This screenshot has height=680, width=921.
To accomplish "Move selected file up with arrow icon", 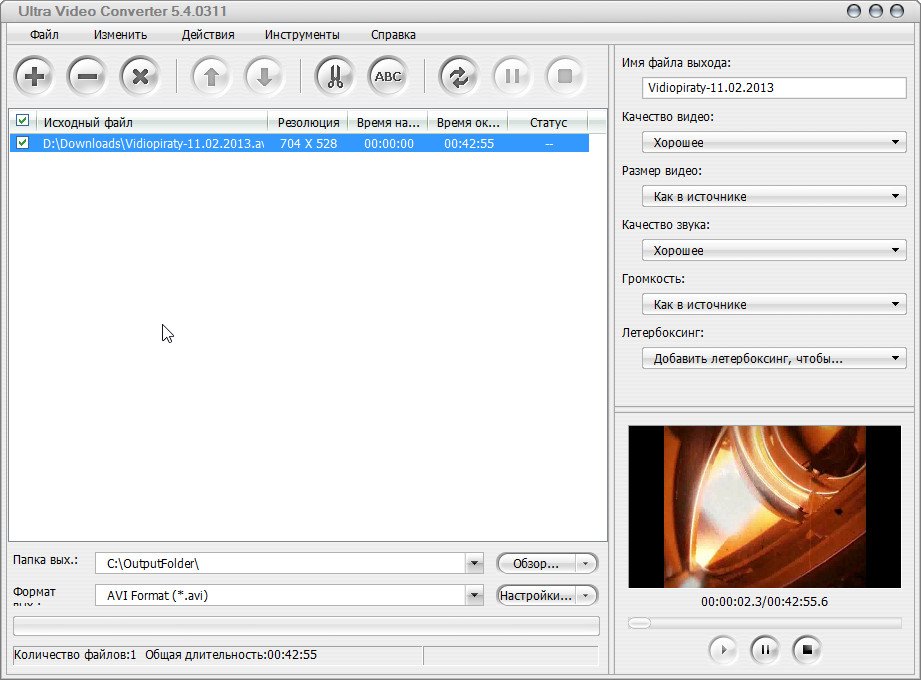I will click(211, 76).
